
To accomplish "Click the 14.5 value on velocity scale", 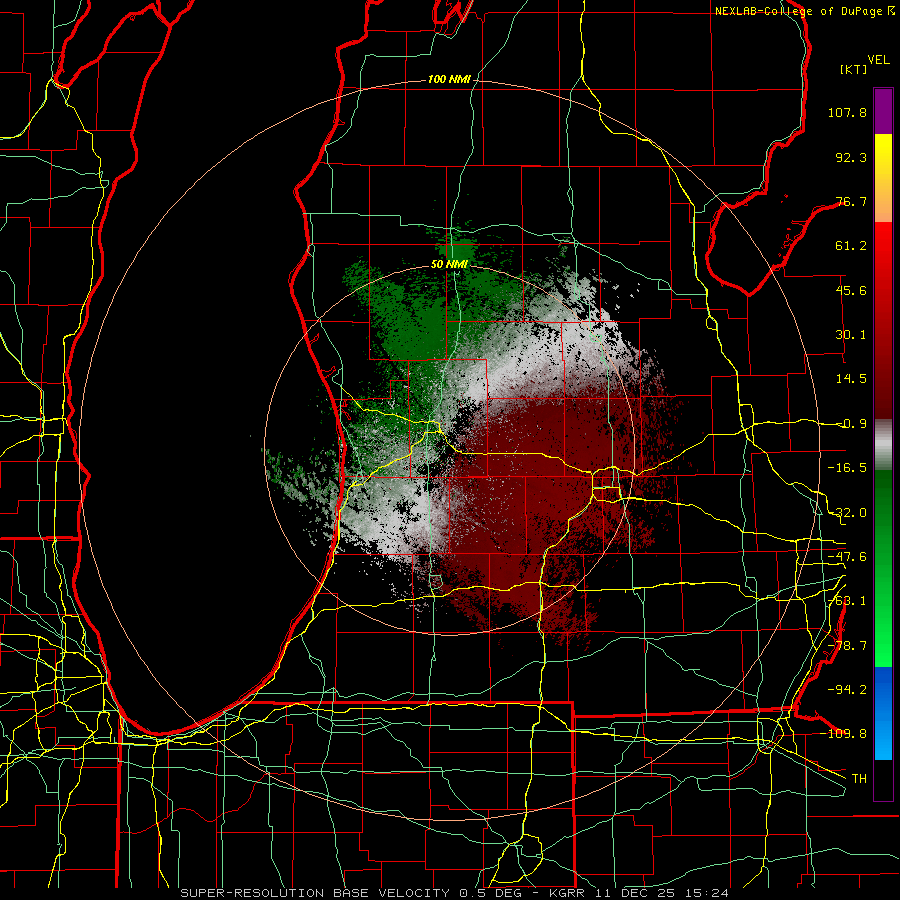I will coord(851,379).
